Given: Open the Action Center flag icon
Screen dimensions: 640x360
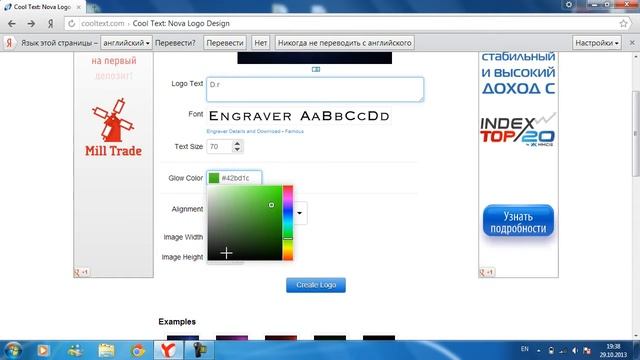Looking at the screenshot, I should pyautogui.click(x=587, y=351).
